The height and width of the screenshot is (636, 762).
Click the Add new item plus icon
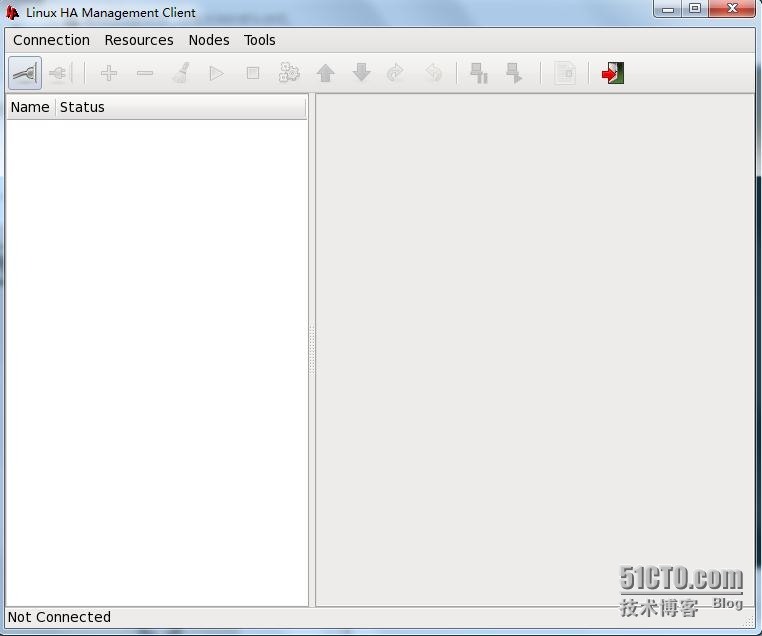pyautogui.click(x=108, y=73)
